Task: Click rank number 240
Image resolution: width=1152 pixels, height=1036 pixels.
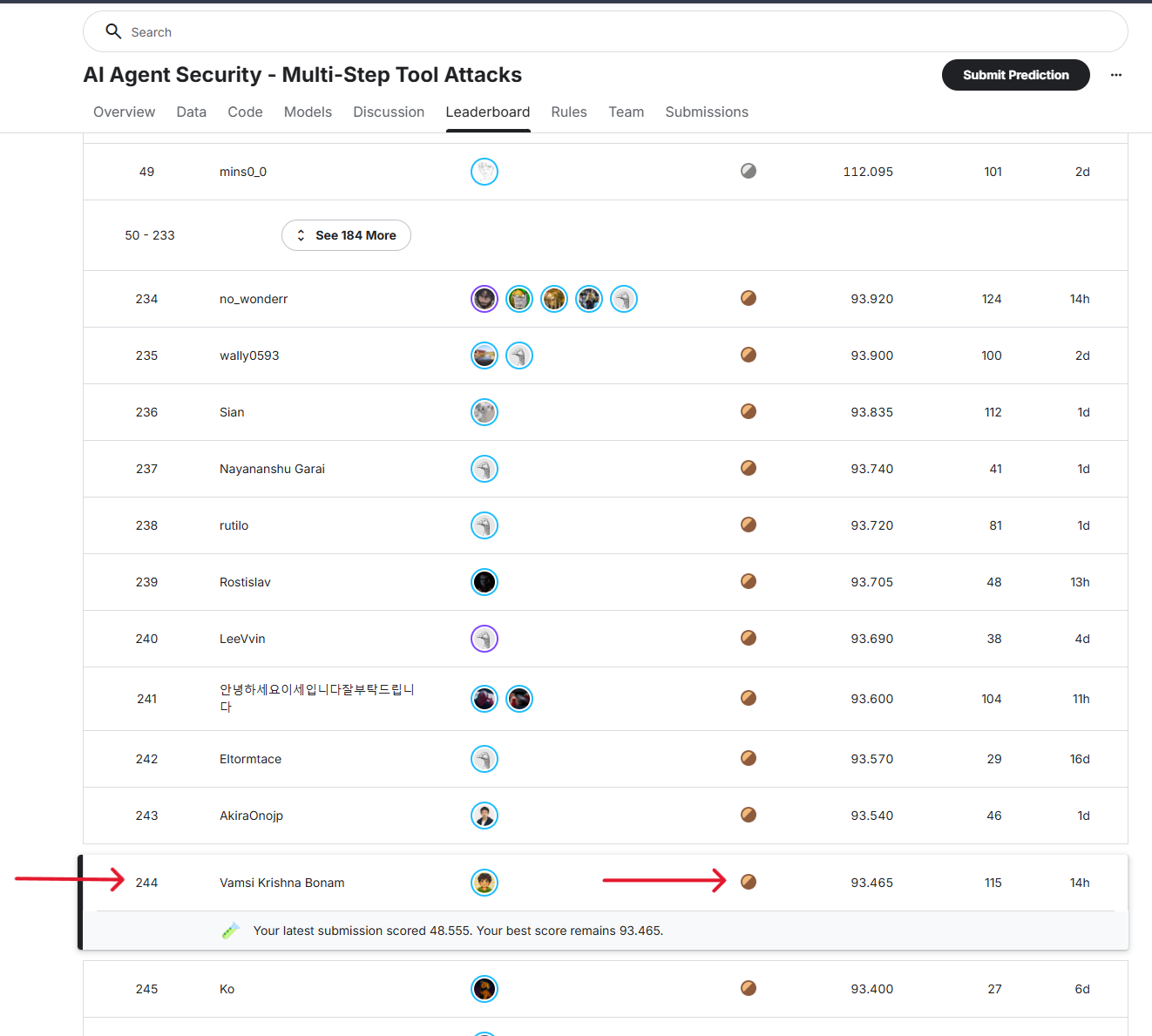Action: pos(146,639)
